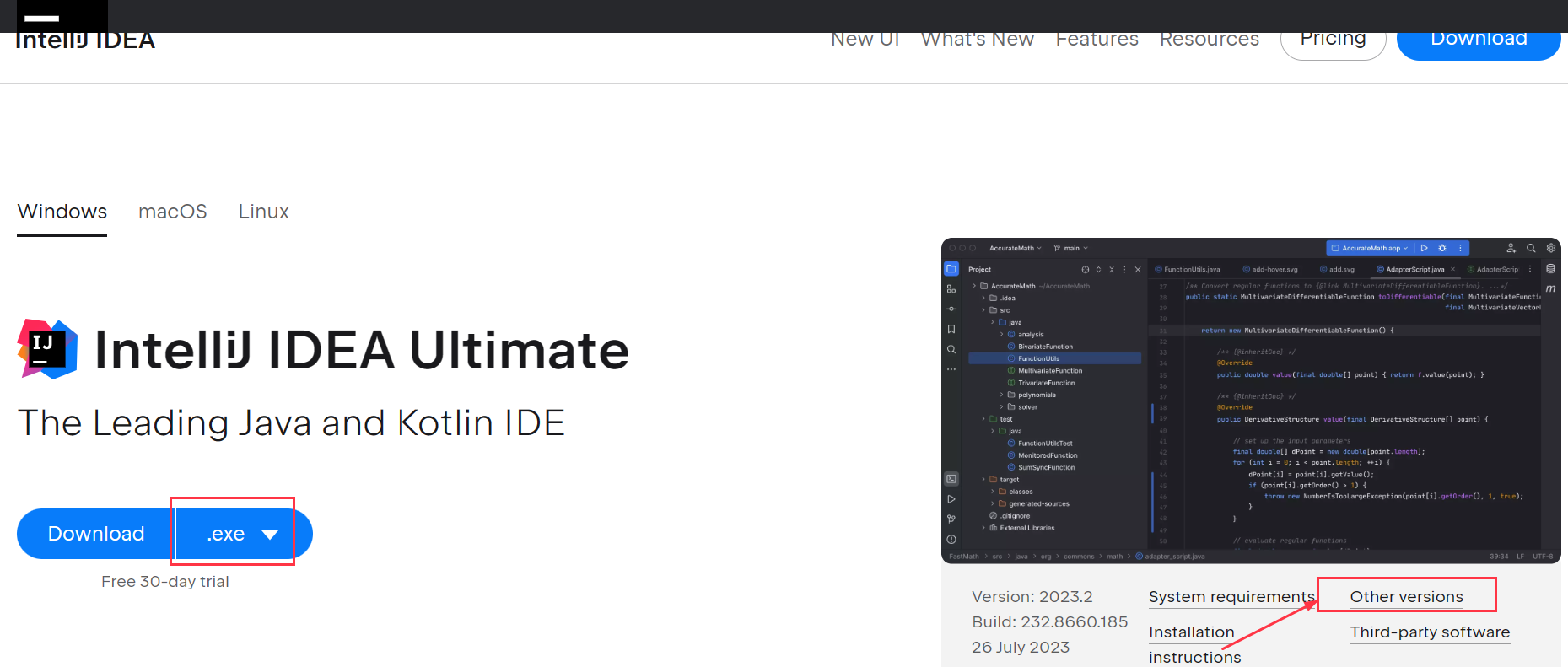Image resolution: width=1568 pixels, height=667 pixels.
Task: Click the 26 July 2023 release date
Action: tap(1020, 648)
